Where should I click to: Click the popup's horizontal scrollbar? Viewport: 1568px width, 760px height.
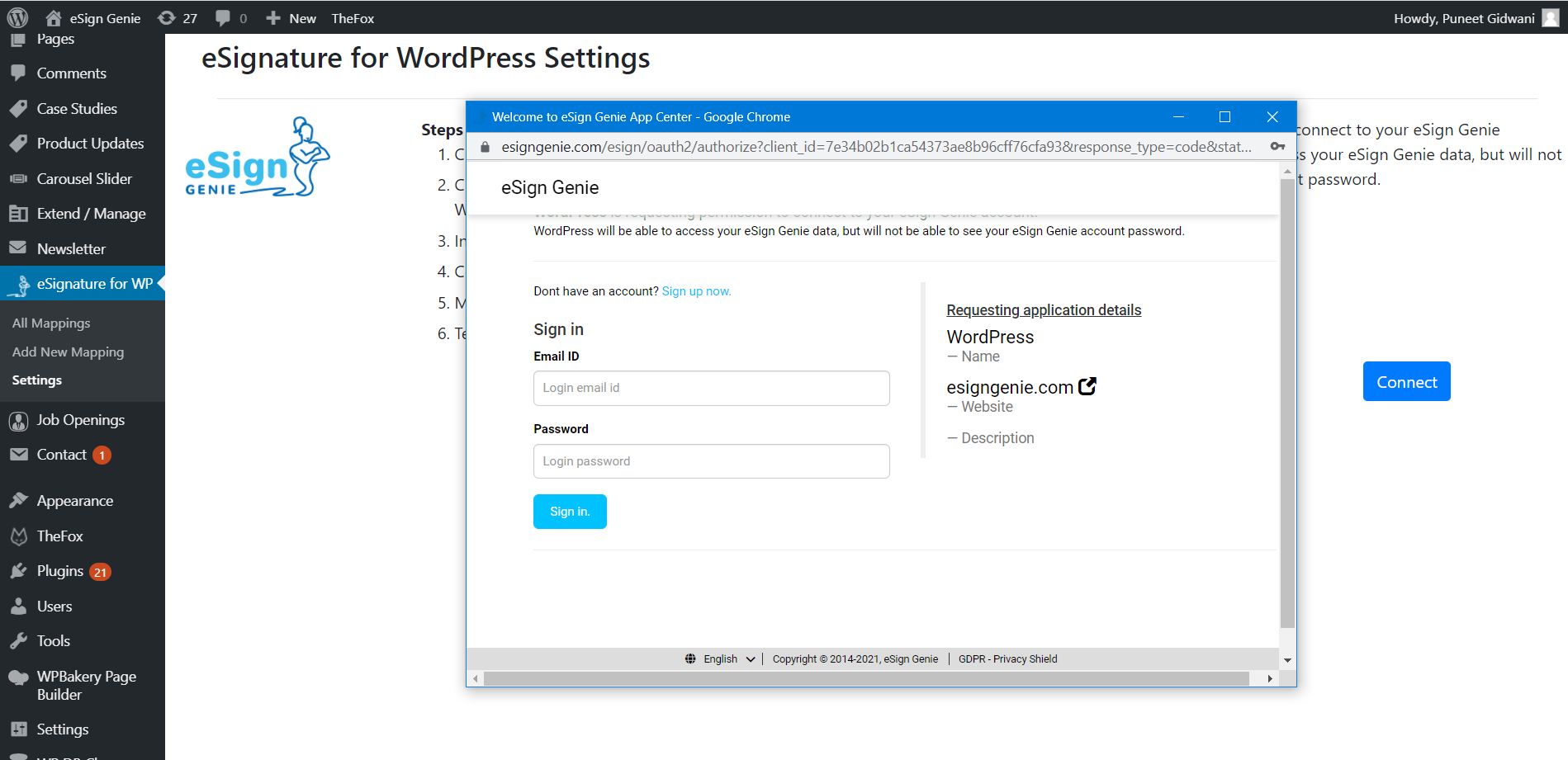coord(865,678)
